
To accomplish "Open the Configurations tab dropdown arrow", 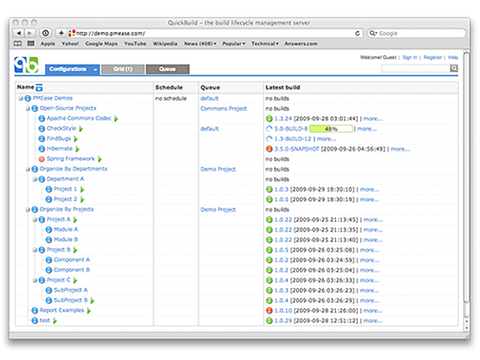I will tap(95, 69).
